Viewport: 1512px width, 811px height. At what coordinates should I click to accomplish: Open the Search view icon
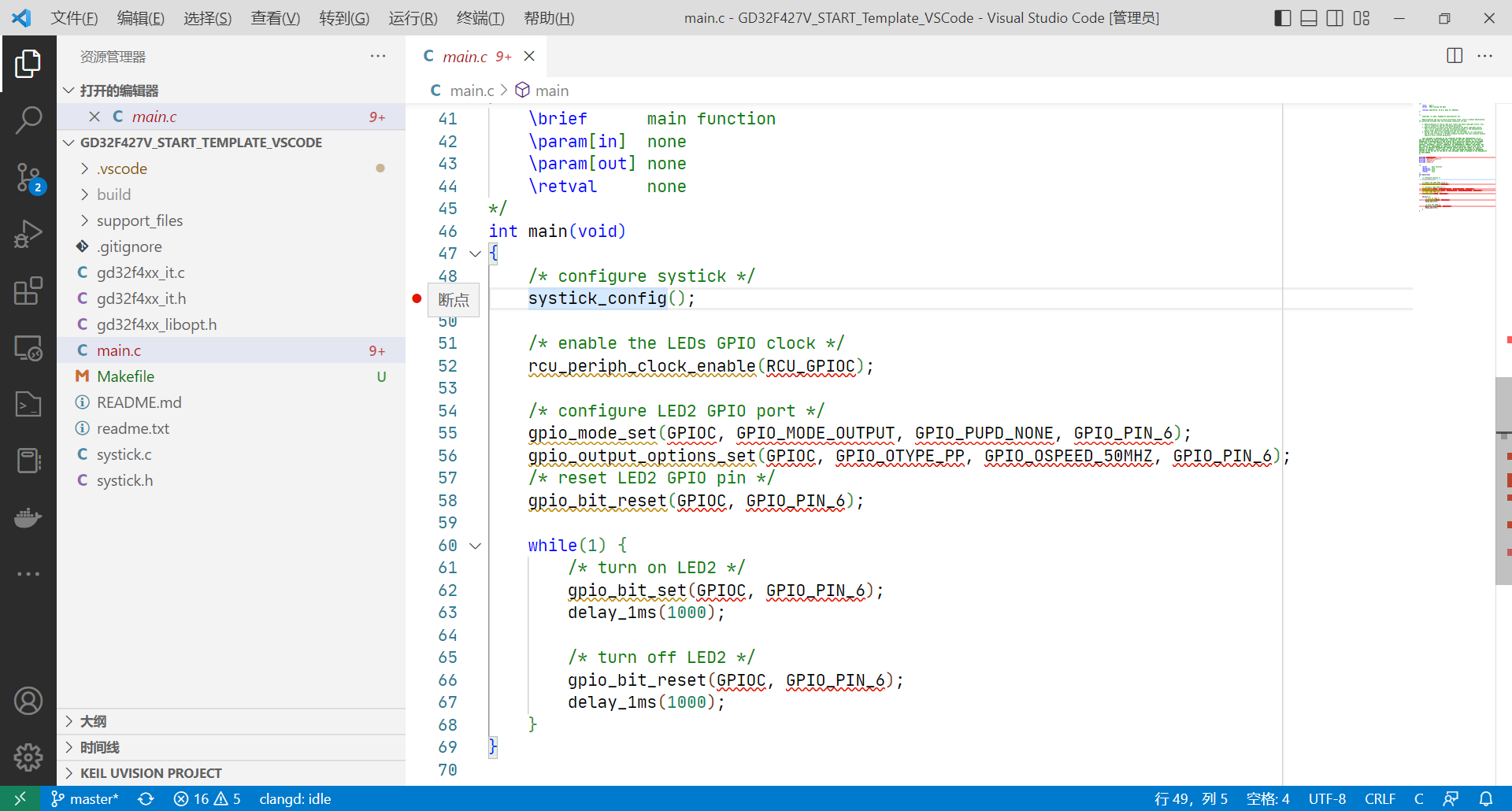(x=28, y=120)
